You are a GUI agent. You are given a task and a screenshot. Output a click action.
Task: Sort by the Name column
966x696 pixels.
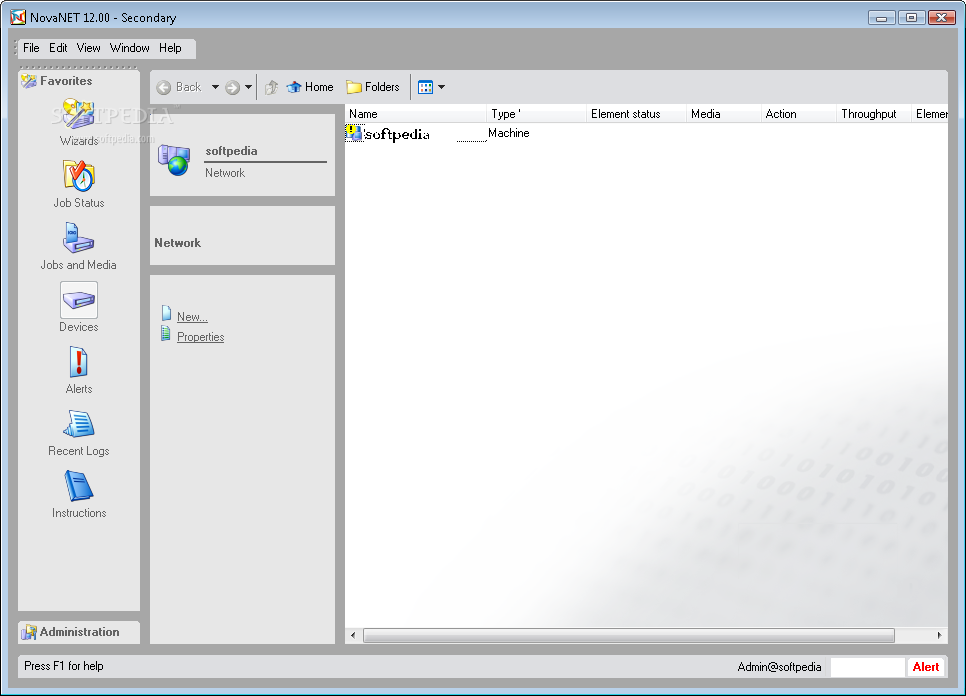tap(415, 114)
